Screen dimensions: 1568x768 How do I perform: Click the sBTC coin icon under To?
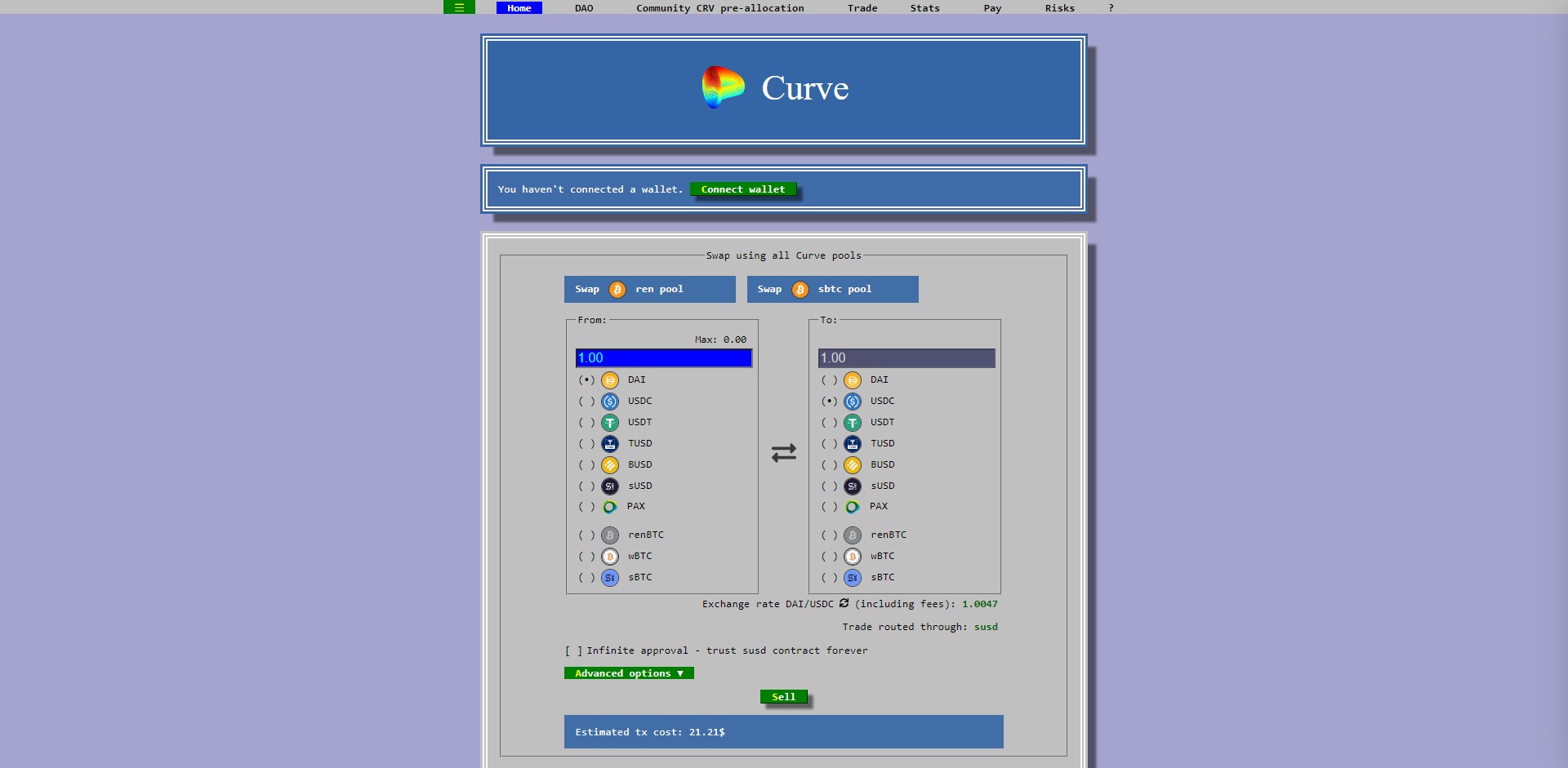tap(853, 578)
